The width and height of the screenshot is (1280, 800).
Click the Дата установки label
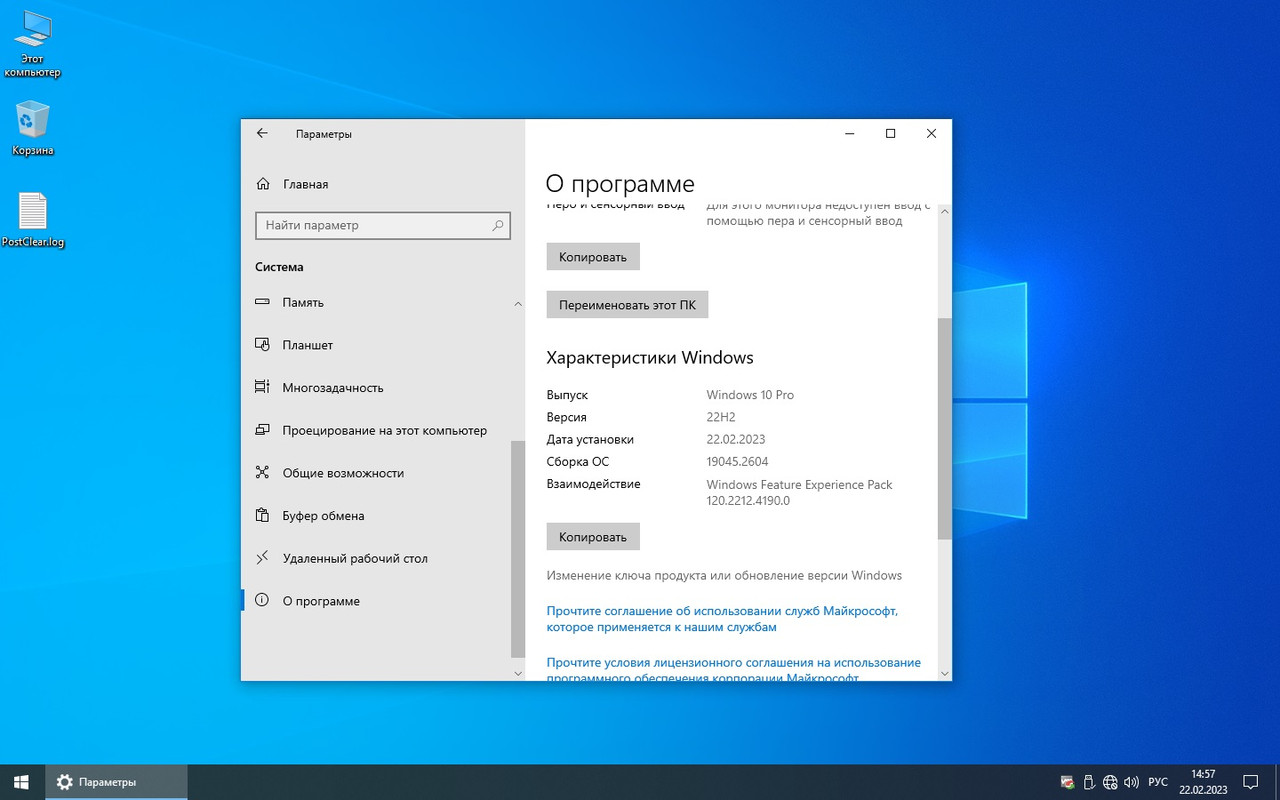click(x=590, y=439)
